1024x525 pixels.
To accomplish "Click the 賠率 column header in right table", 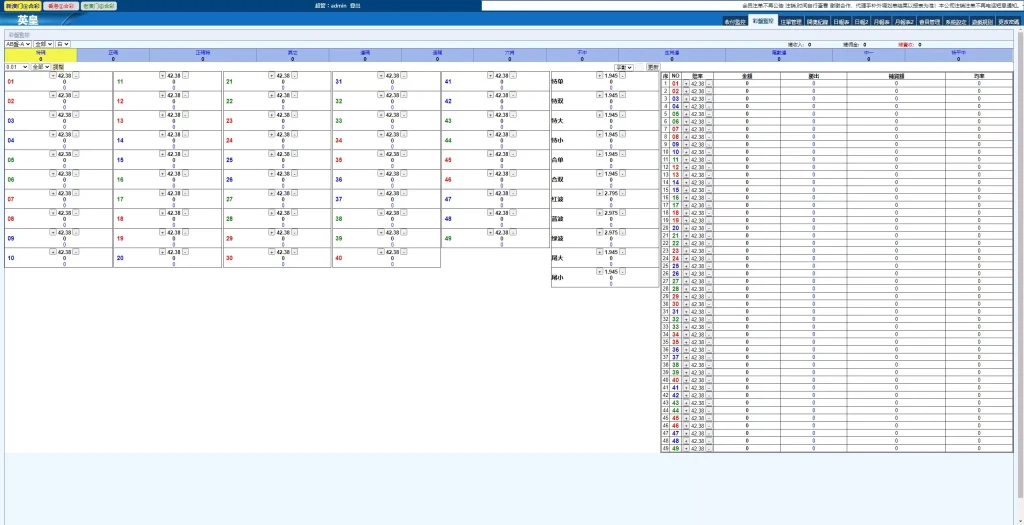I will pos(698,76).
